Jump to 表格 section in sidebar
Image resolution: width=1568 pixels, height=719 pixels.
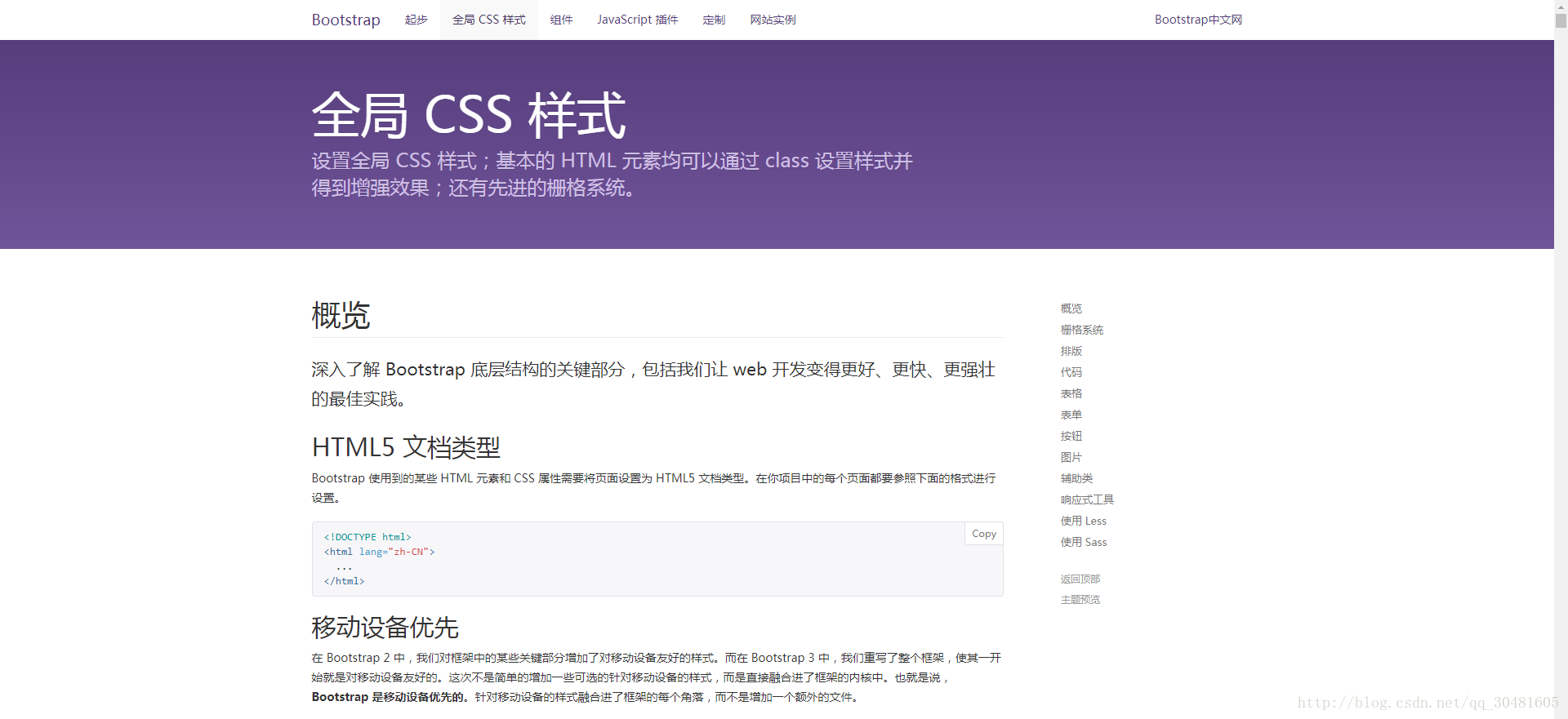click(1071, 393)
